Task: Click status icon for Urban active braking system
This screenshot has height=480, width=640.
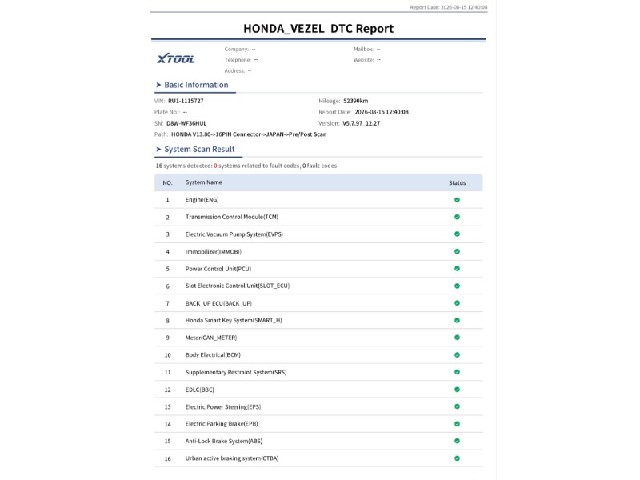Action: [x=457, y=458]
